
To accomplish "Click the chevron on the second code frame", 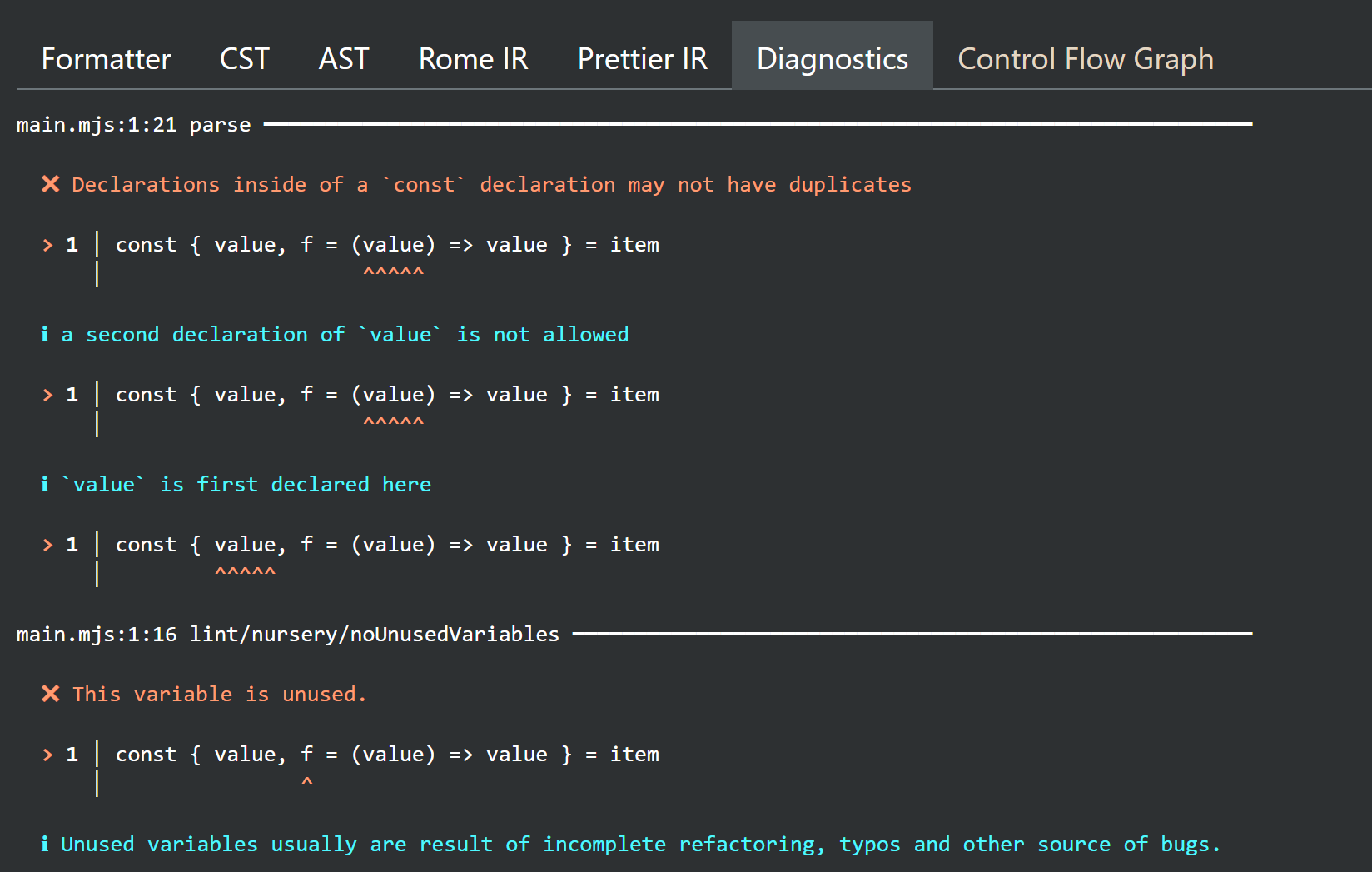I will coord(46,394).
